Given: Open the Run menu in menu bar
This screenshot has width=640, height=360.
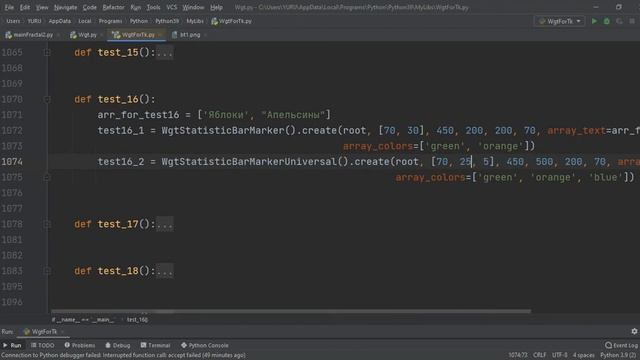Looking at the screenshot, I should (x=136, y=7).
